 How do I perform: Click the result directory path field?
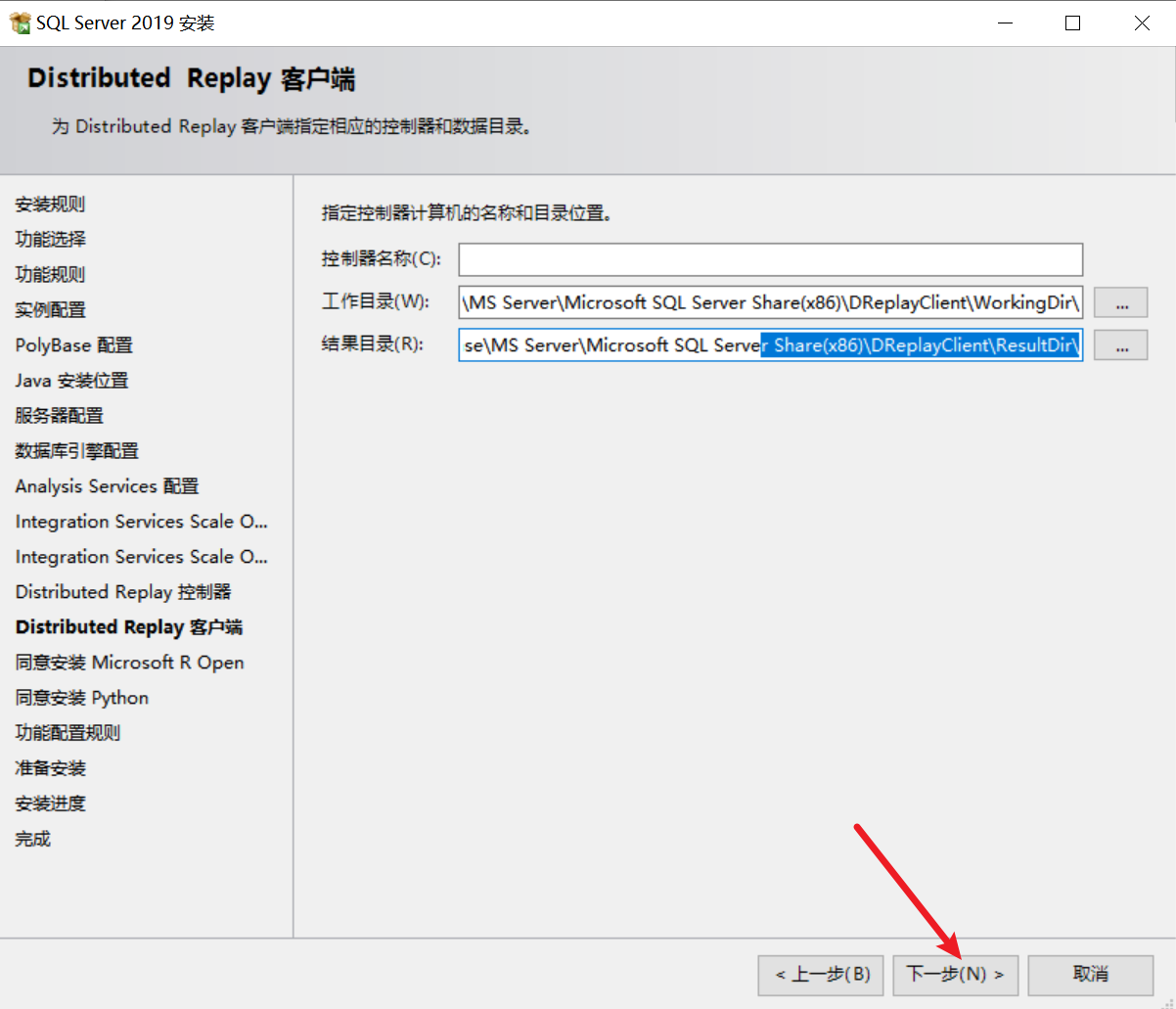tap(770, 345)
